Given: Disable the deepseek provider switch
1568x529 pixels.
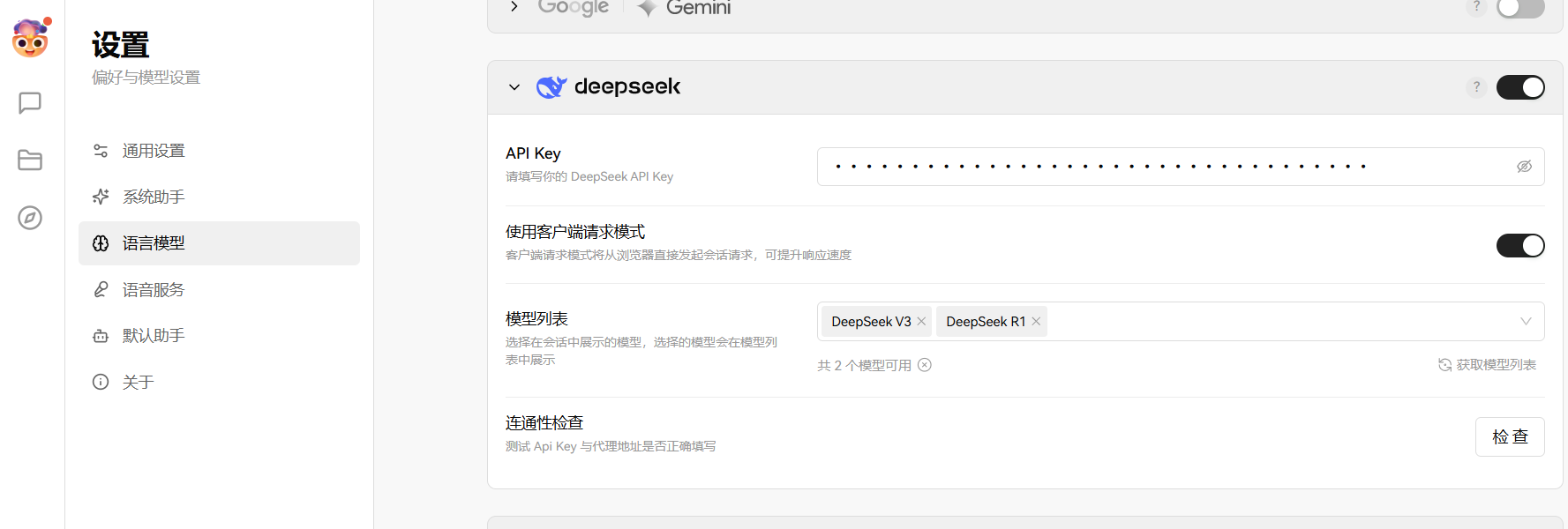Looking at the screenshot, I should click(x=1520, y=87).
